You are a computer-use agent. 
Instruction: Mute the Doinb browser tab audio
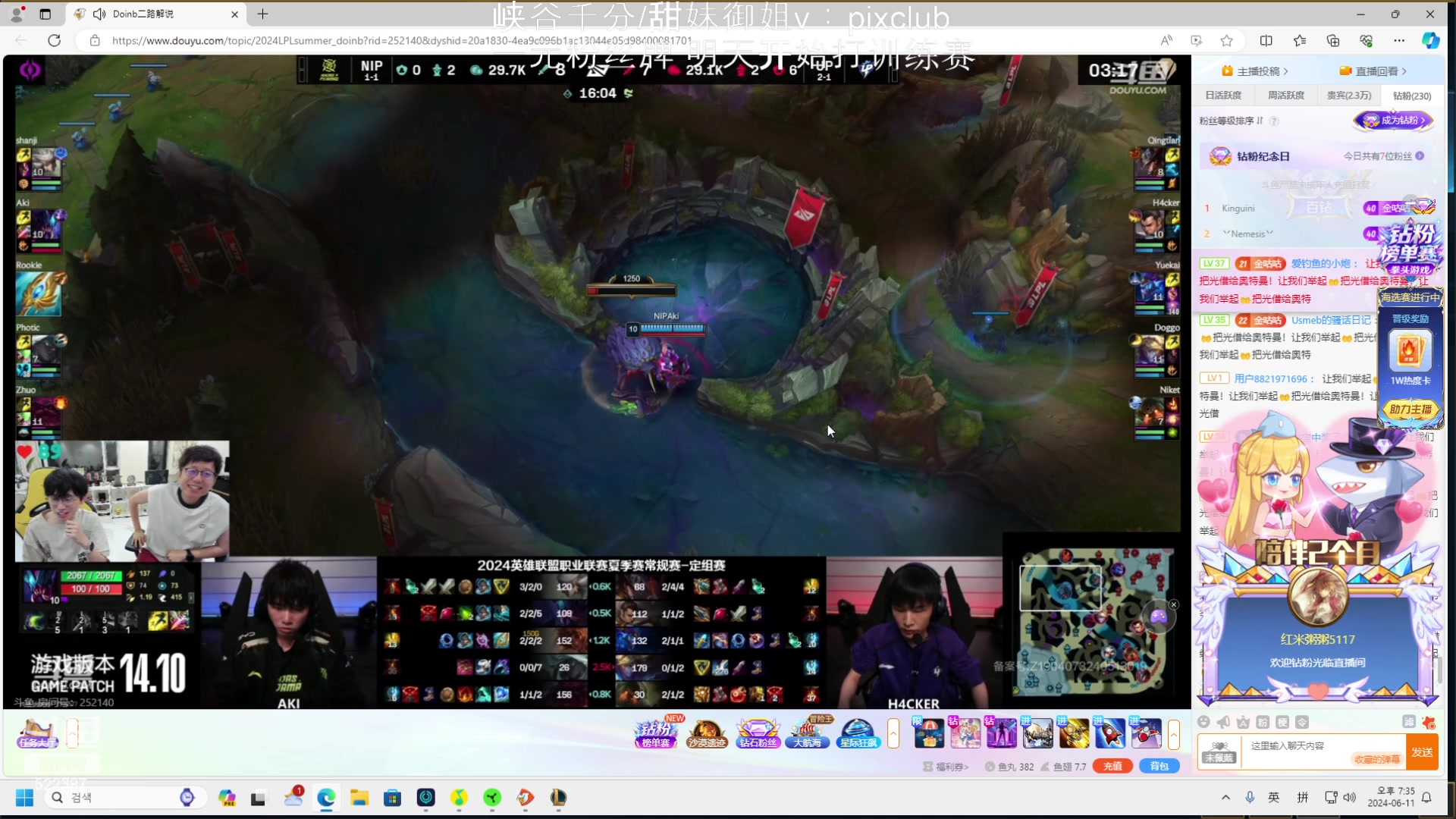pyautogui.click(x=99, y=14)
